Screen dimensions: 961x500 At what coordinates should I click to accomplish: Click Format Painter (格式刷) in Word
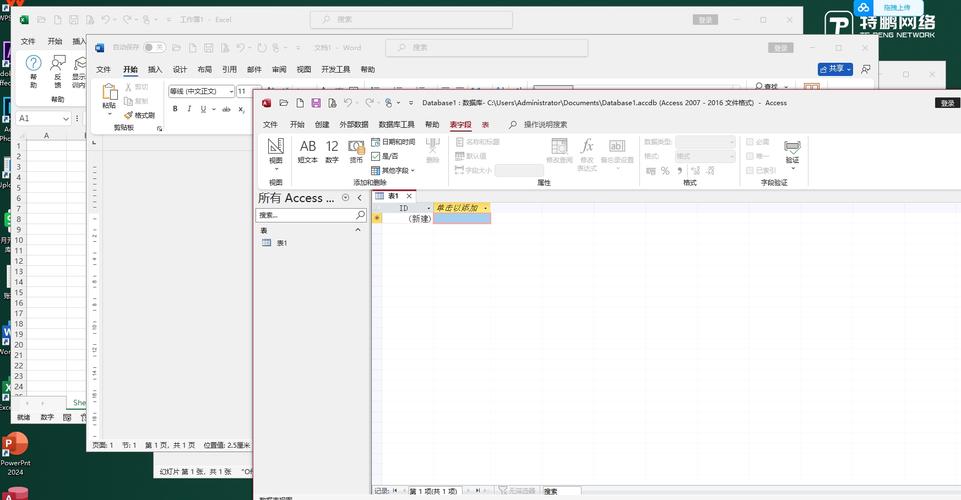139,115
